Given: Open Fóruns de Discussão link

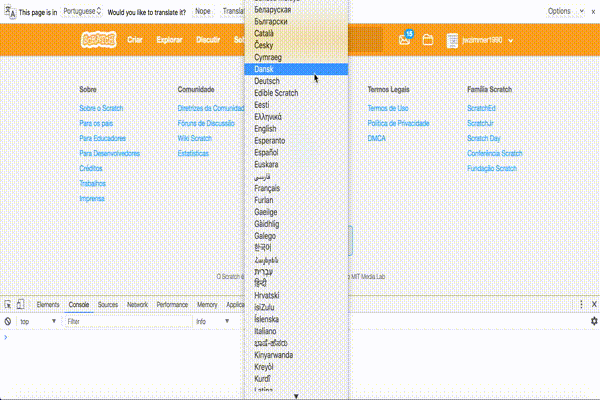Looking at the screenshot, I should (206, 123).
